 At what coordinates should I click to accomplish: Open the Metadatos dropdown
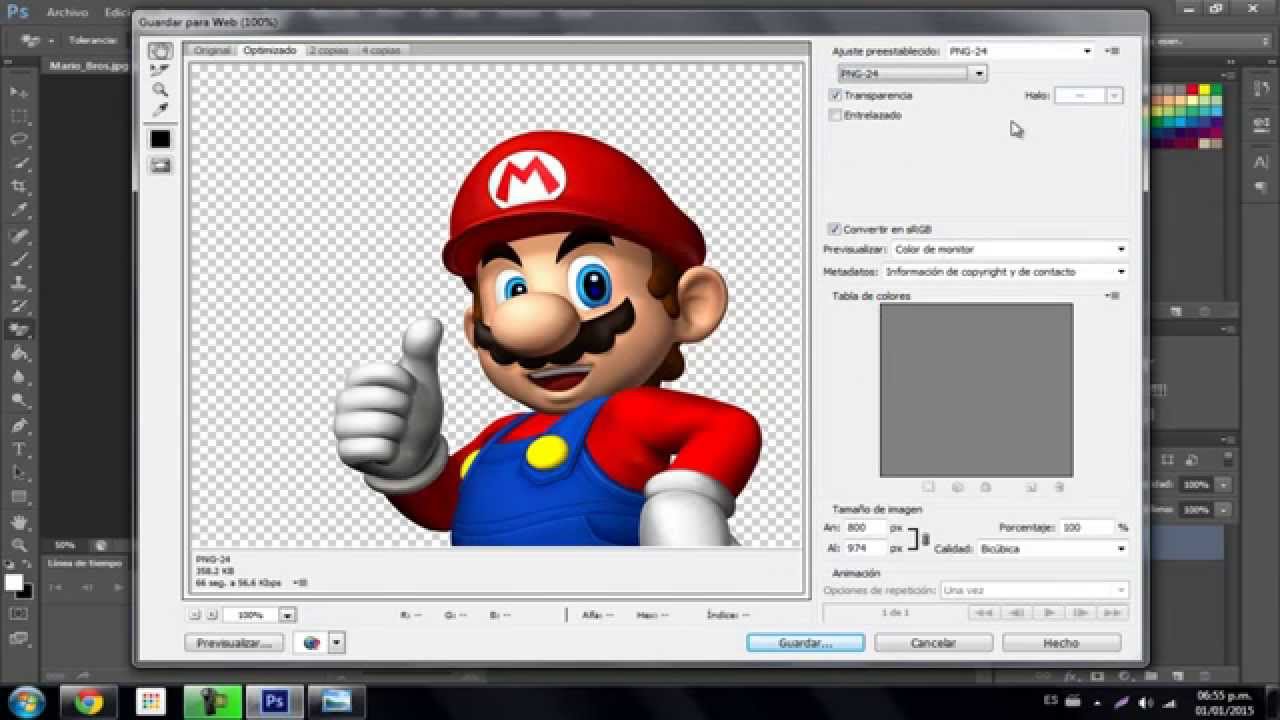point(1005,271)
